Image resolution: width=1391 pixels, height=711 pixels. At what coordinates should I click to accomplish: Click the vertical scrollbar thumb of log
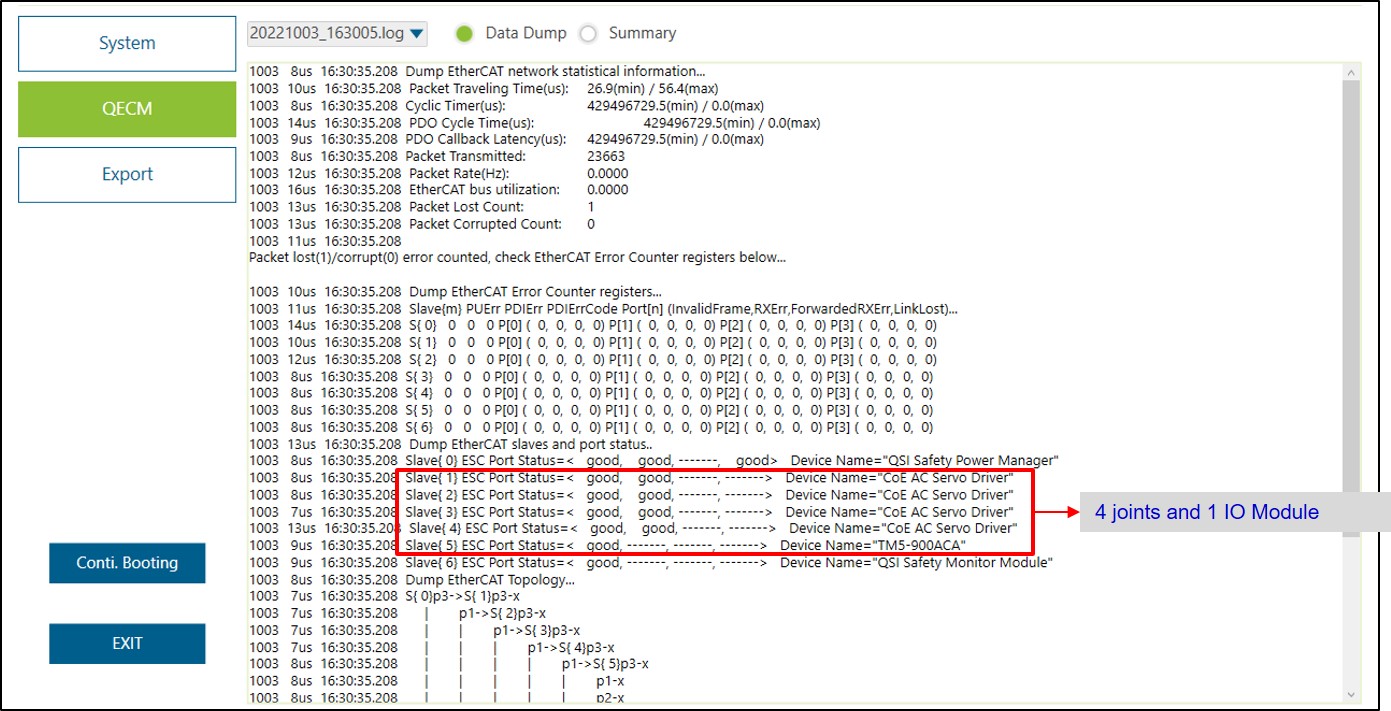(x=1353, y=300)
